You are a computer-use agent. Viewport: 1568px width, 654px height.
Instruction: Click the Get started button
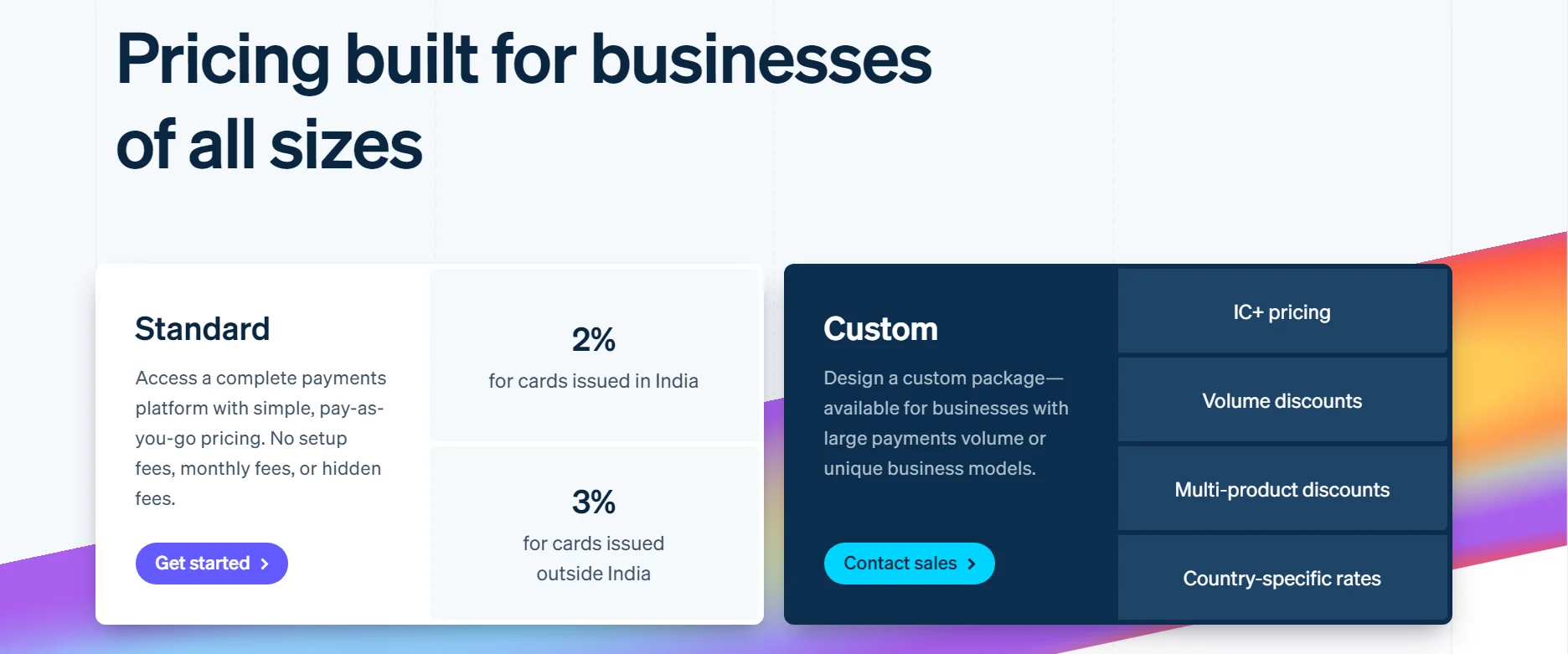click(x=212, y=564)
